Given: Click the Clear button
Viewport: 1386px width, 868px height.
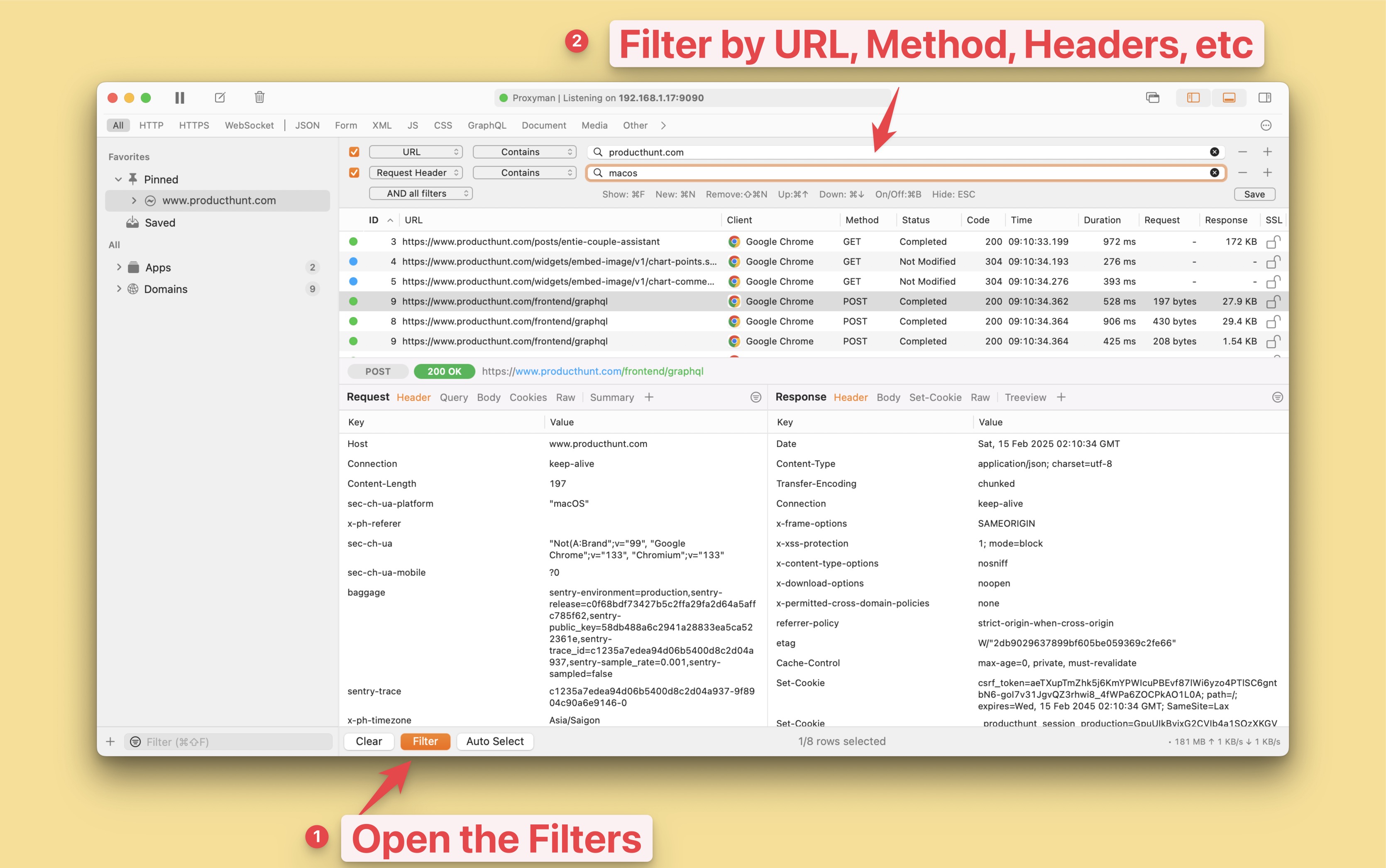Looking at the screenshot, I should (369, 741).
